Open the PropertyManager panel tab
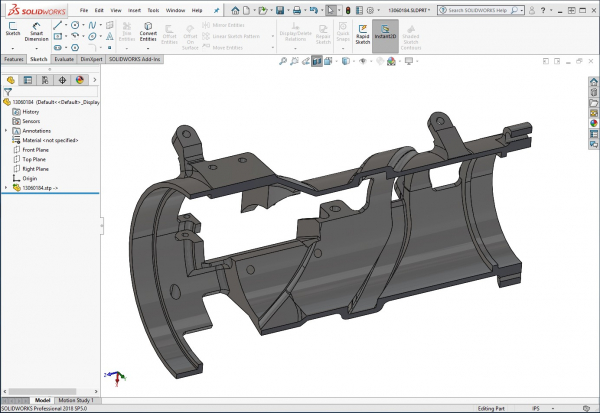600x413 pixels. 28,80
